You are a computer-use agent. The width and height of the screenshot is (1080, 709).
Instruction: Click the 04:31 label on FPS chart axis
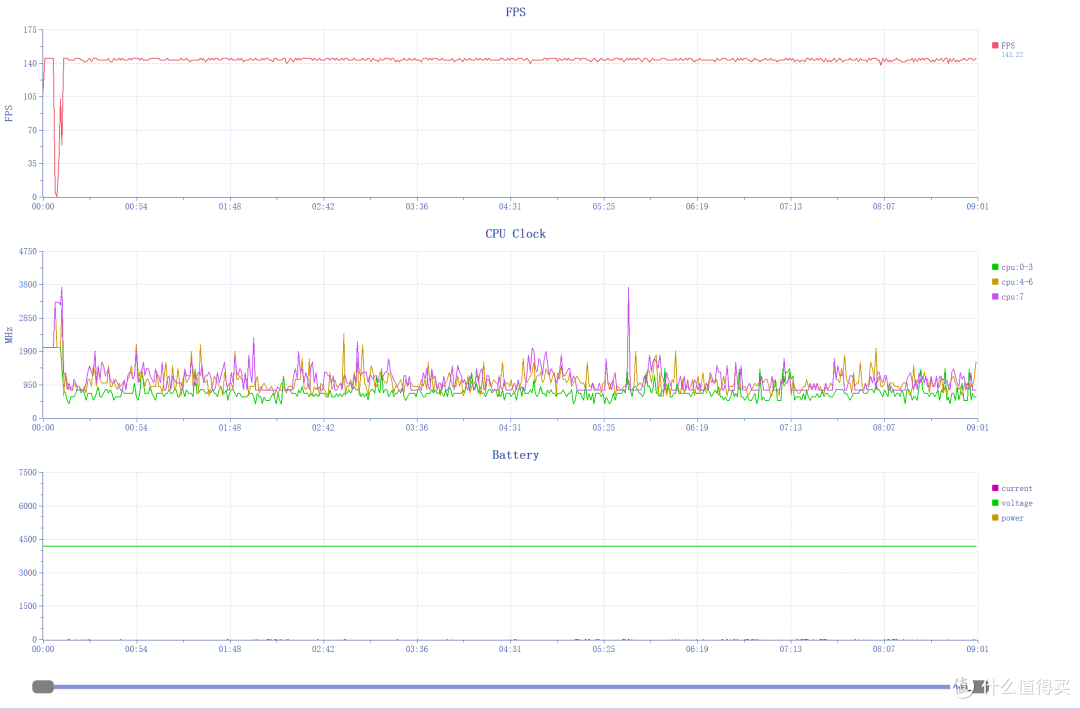click(510, 207)
